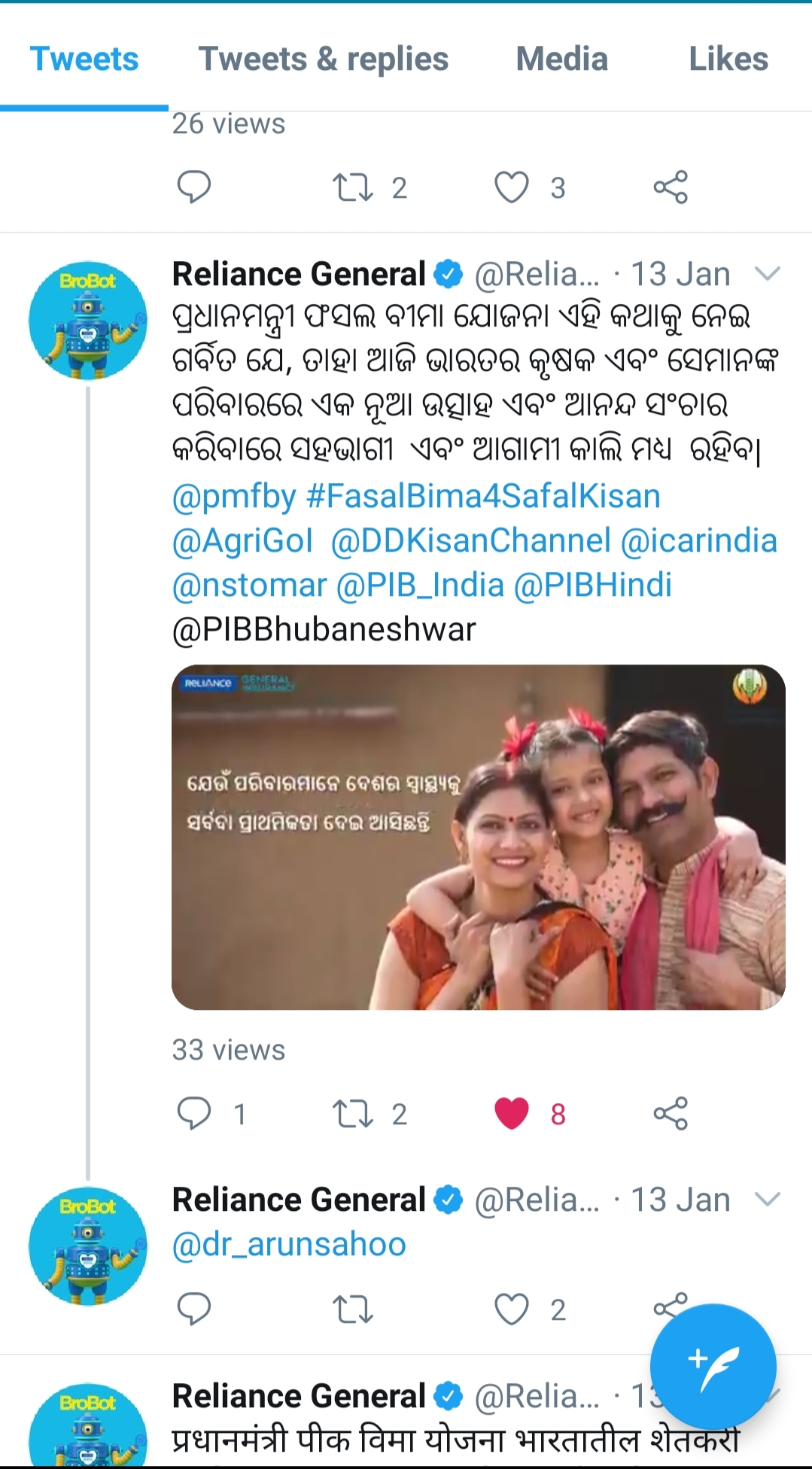
Task: Retweet the @dr_arunsahoo reply tweet
Action: pyautogui.click(x=353, y=1310)
